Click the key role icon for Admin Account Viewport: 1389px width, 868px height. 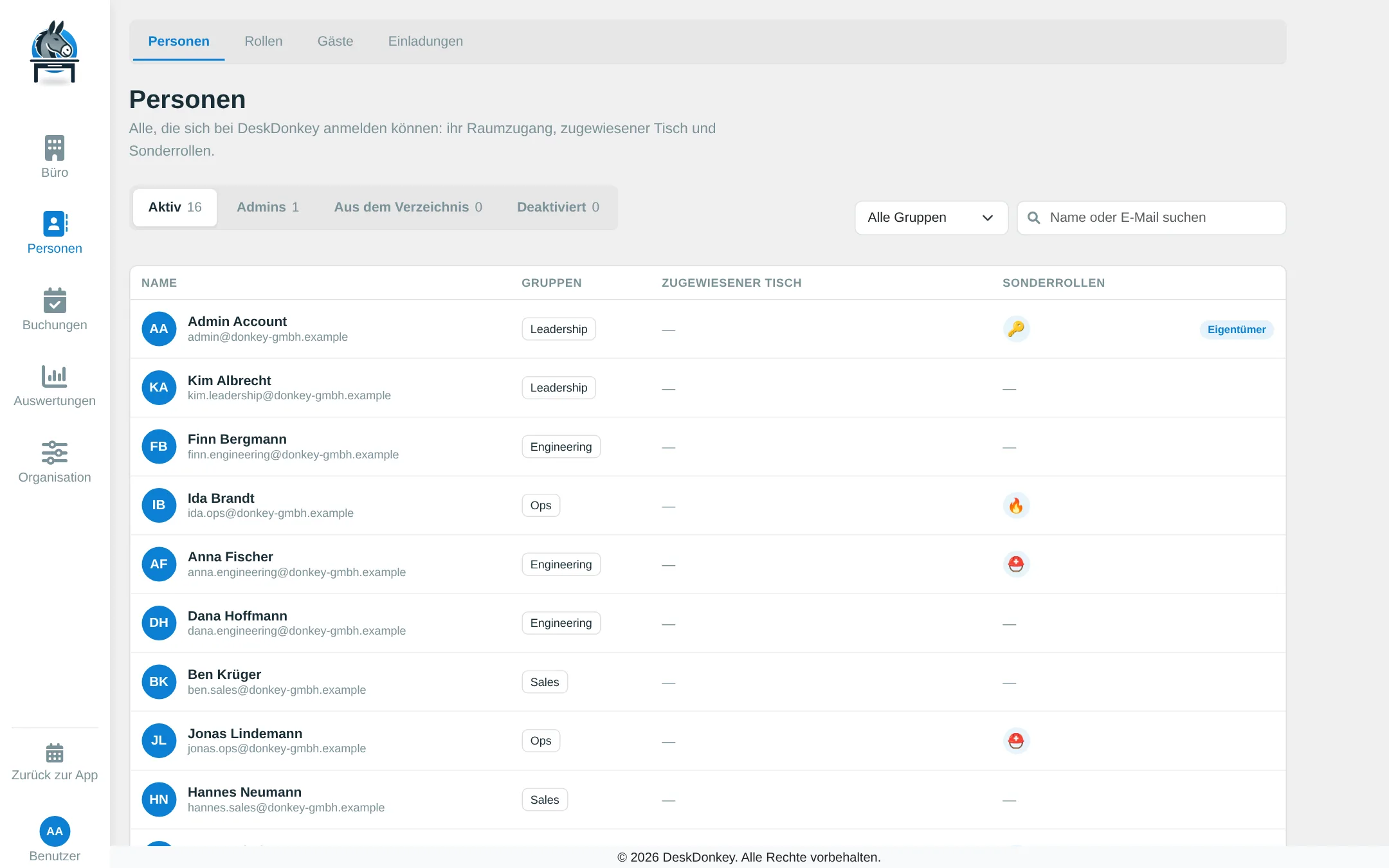[x=1016, y=329]
